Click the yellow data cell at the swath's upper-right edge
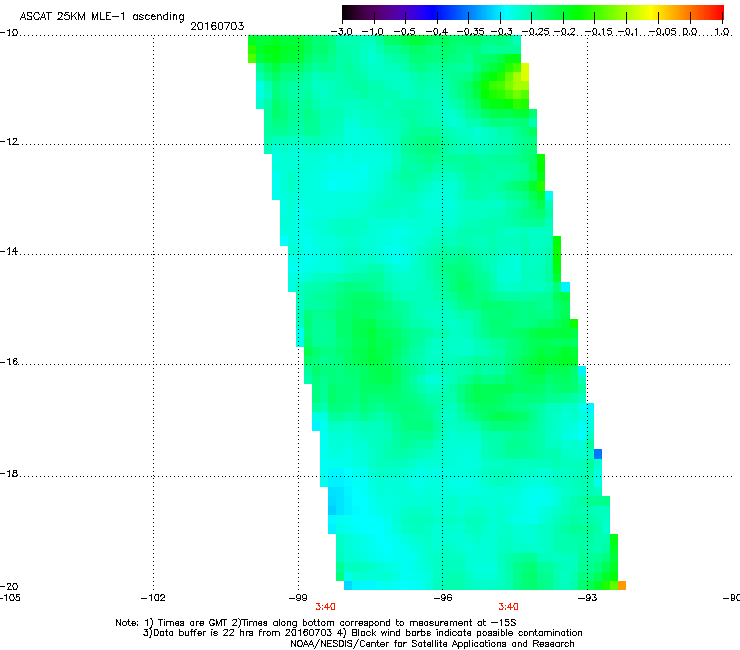The width and height of the screenshot is (740, 650). coord(525,72)
